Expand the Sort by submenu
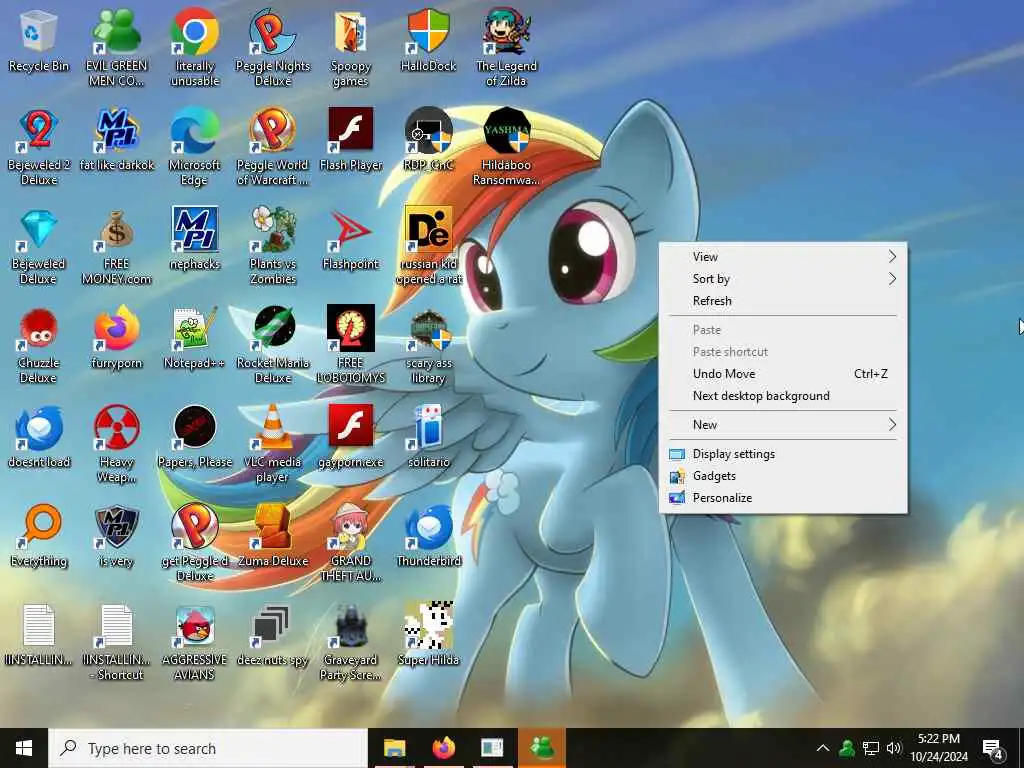Screen dimensions: 1024x768 point(782,279)
